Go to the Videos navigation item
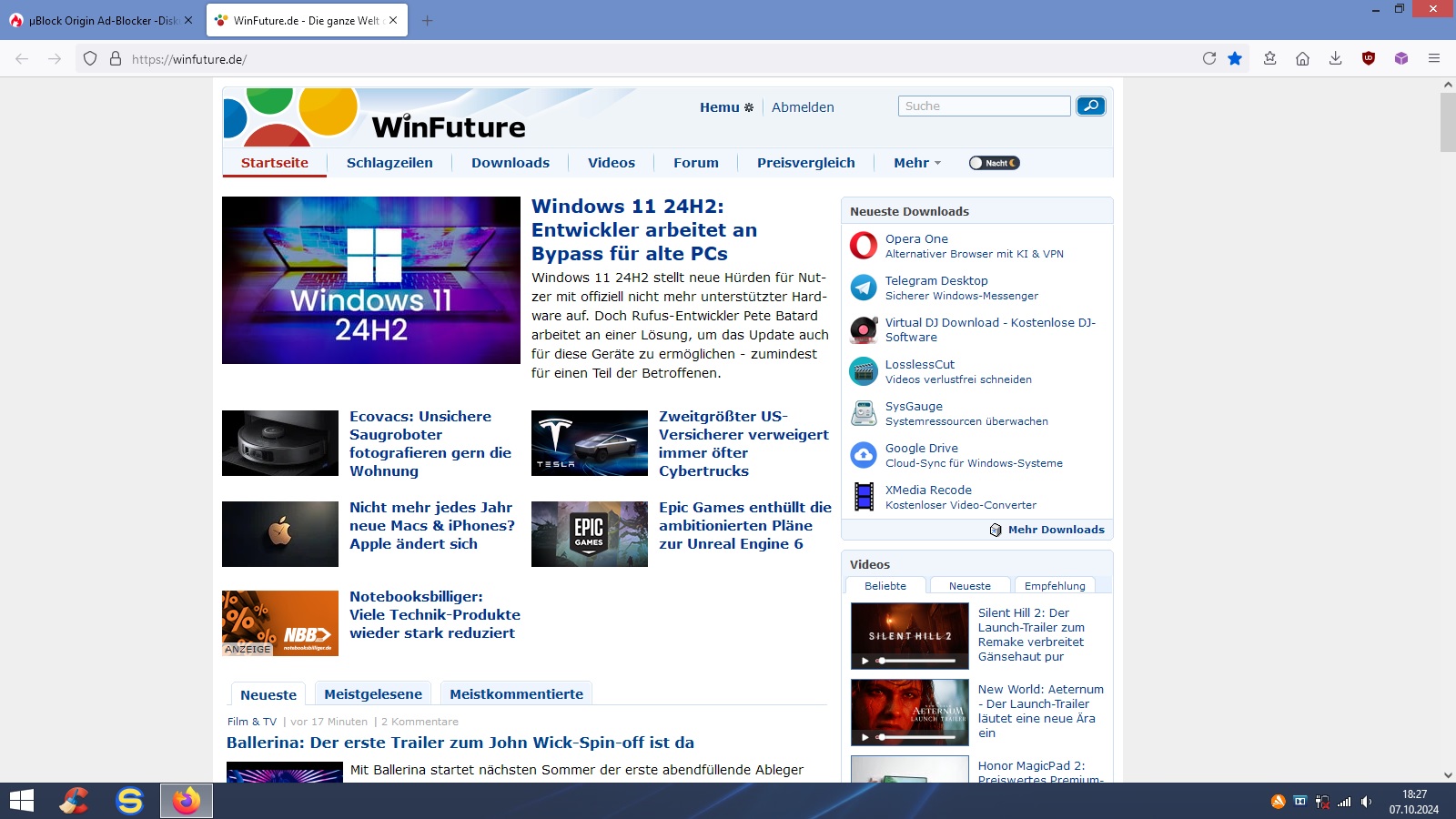1456x819 pixels. tap(612, 163)
